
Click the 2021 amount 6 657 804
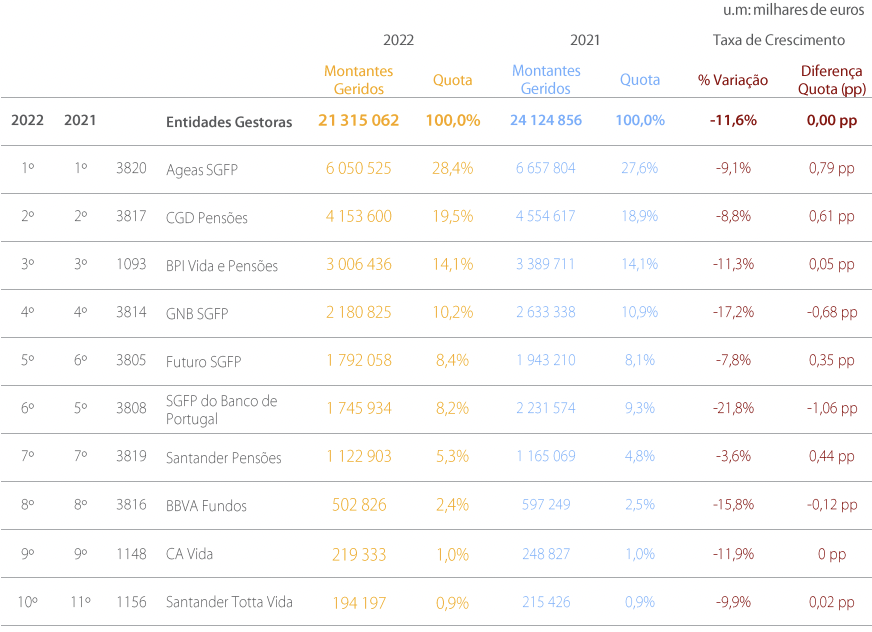click(x=546, y=168)
